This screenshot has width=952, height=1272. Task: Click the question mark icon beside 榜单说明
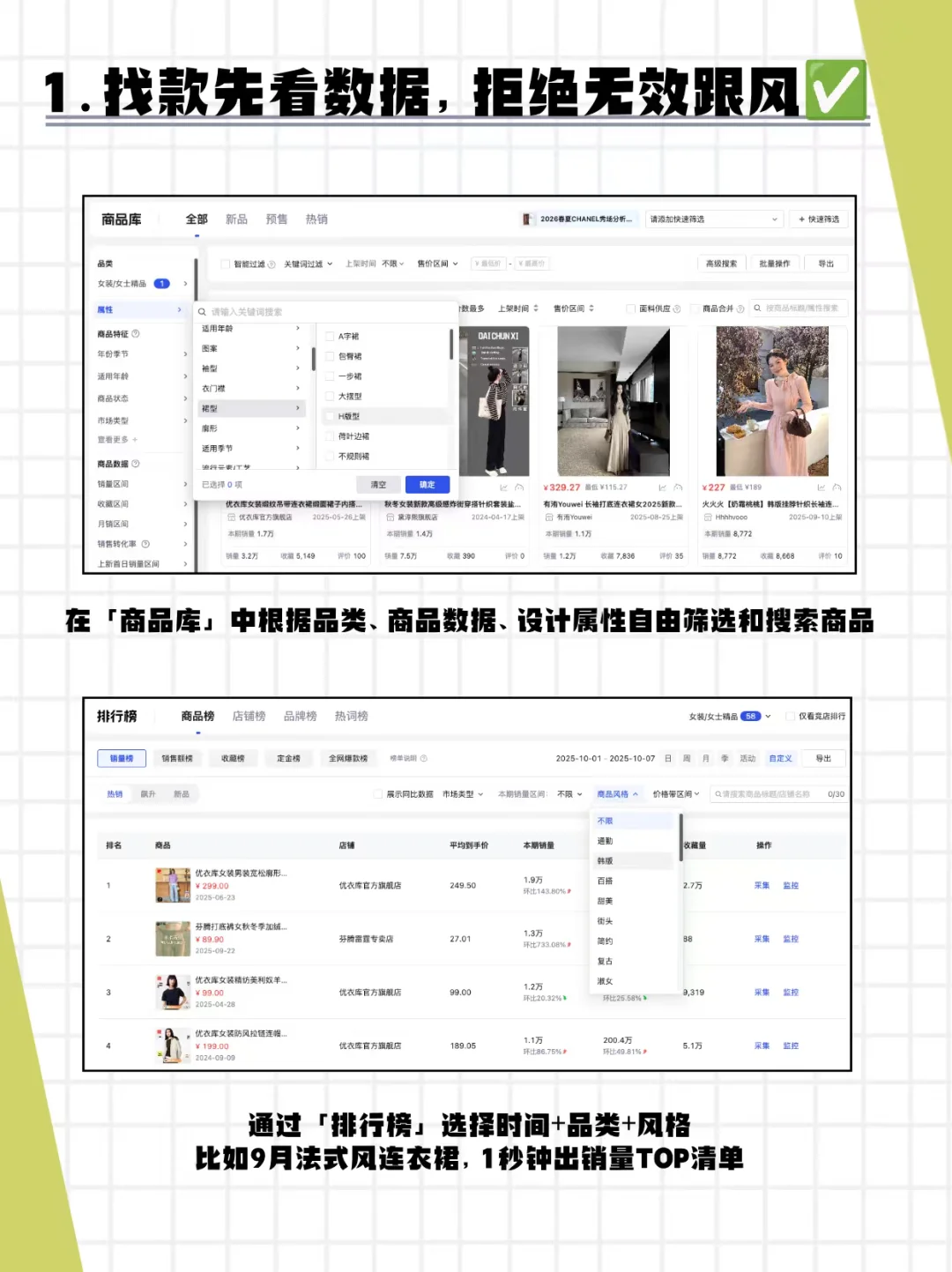pos(424,758)
